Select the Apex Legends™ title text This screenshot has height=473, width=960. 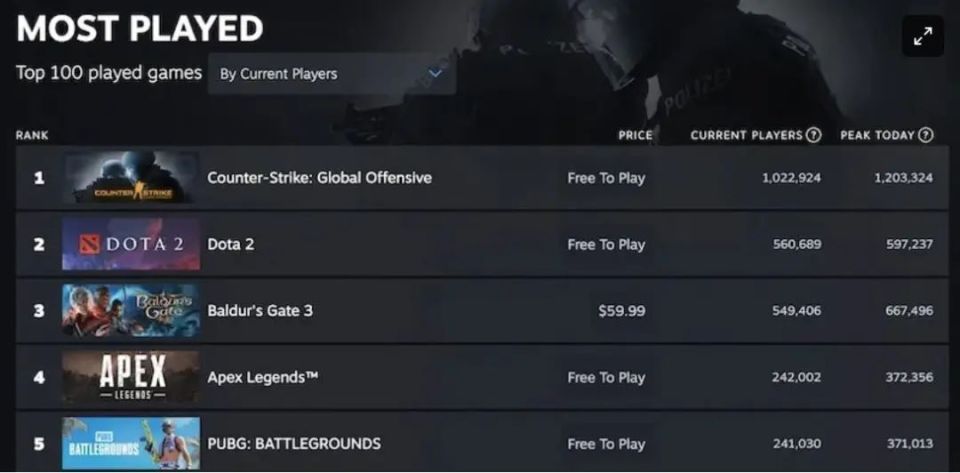click(262, 377)
